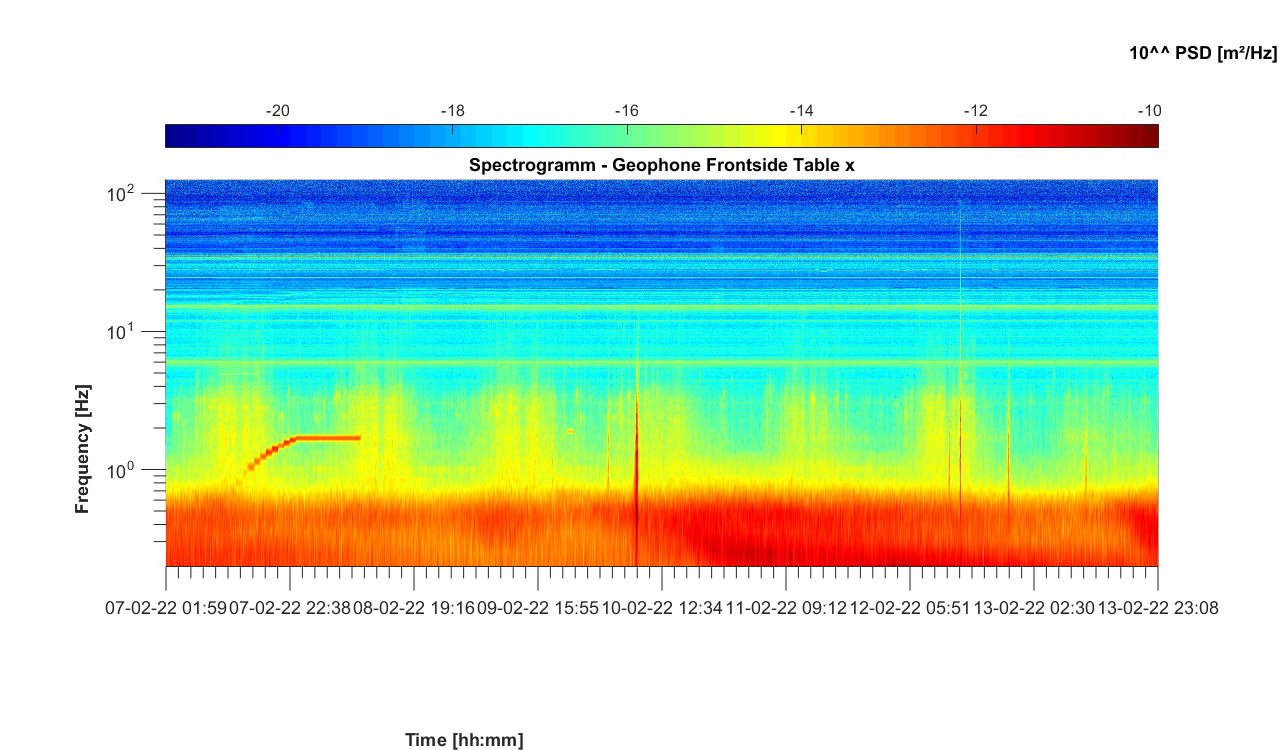The width and height of the screenshot is (1280, 750).
Task: Select the '10^^ PSD [m²/Hz]' colorbar label
Action: 1203,54
